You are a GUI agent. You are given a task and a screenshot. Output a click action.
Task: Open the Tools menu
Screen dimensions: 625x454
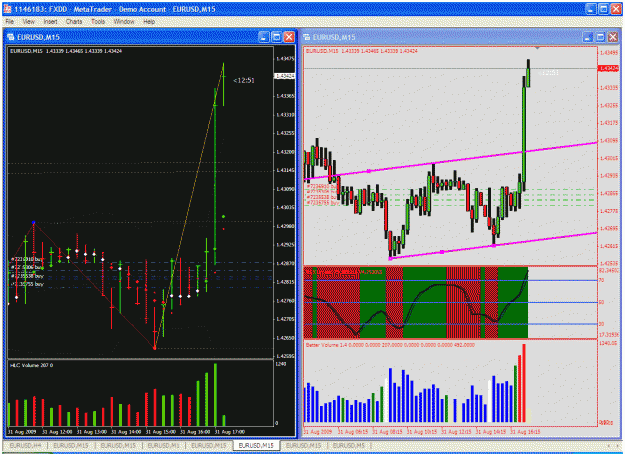pos(98,22)
